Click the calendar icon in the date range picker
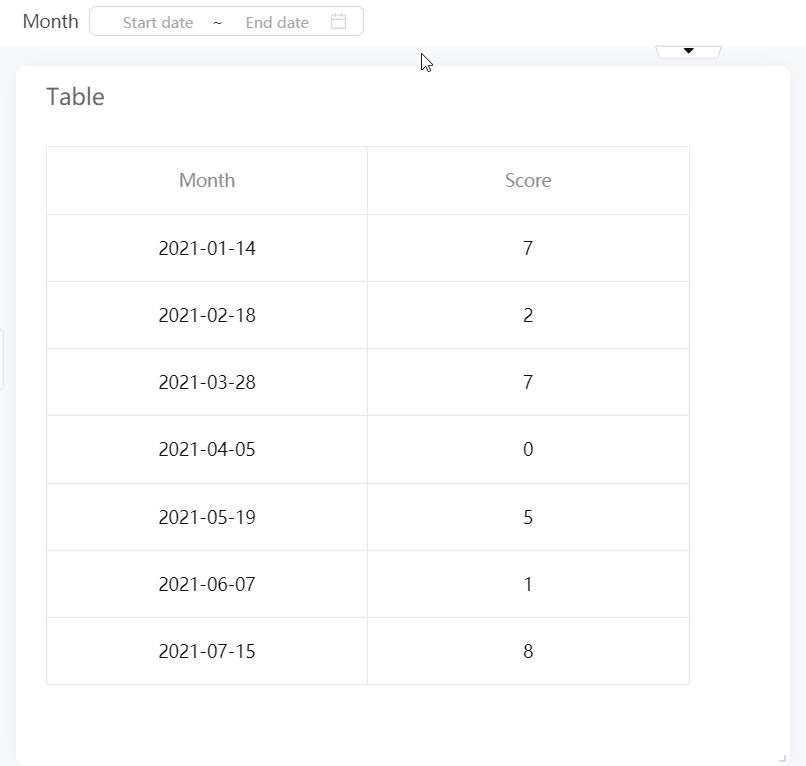Image resolution: width=806 pixels, height=766 pixels. pyautogui.click(x=338, y=21)
